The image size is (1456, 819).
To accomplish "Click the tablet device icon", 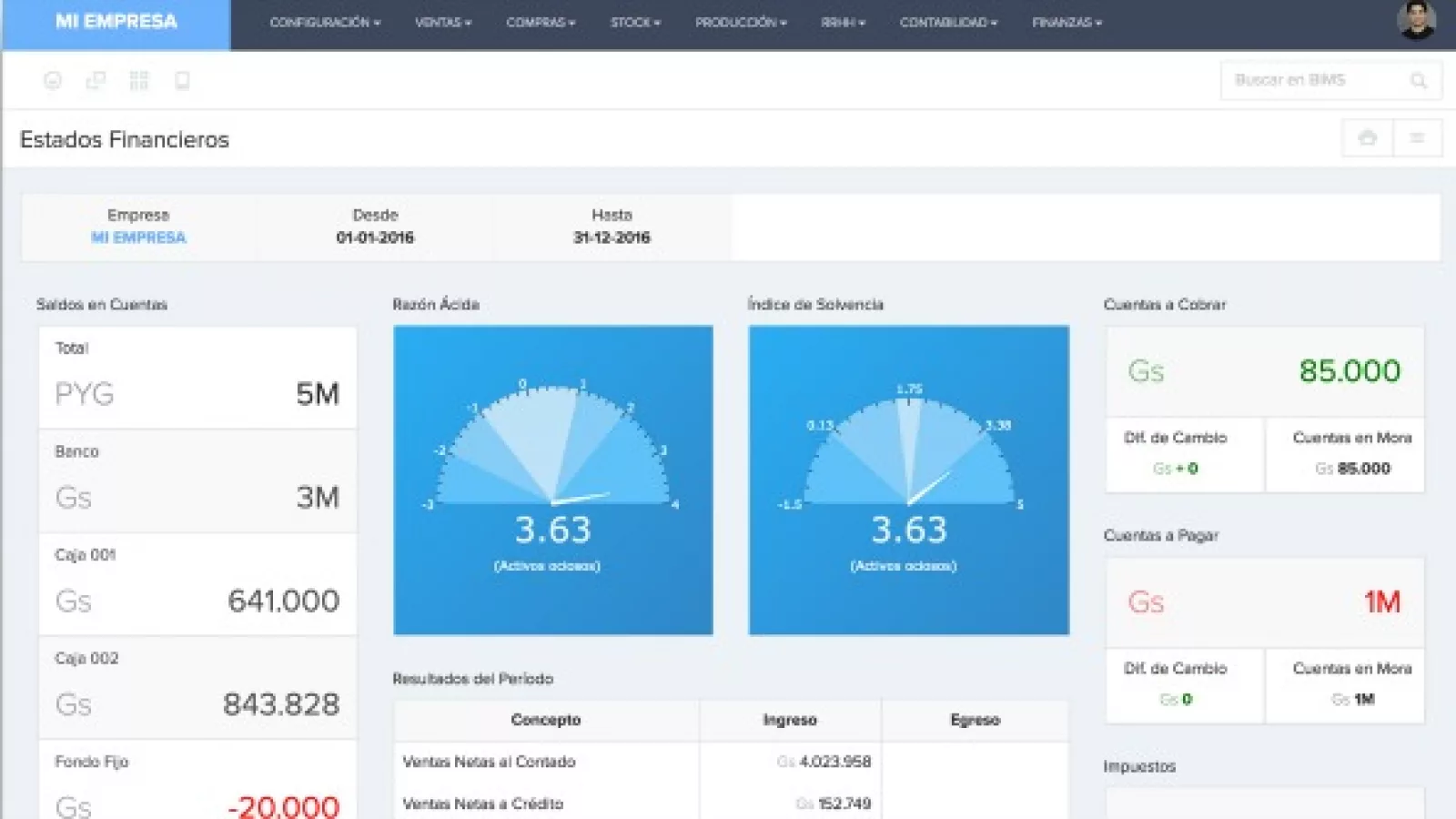I will tap(182, 81).
